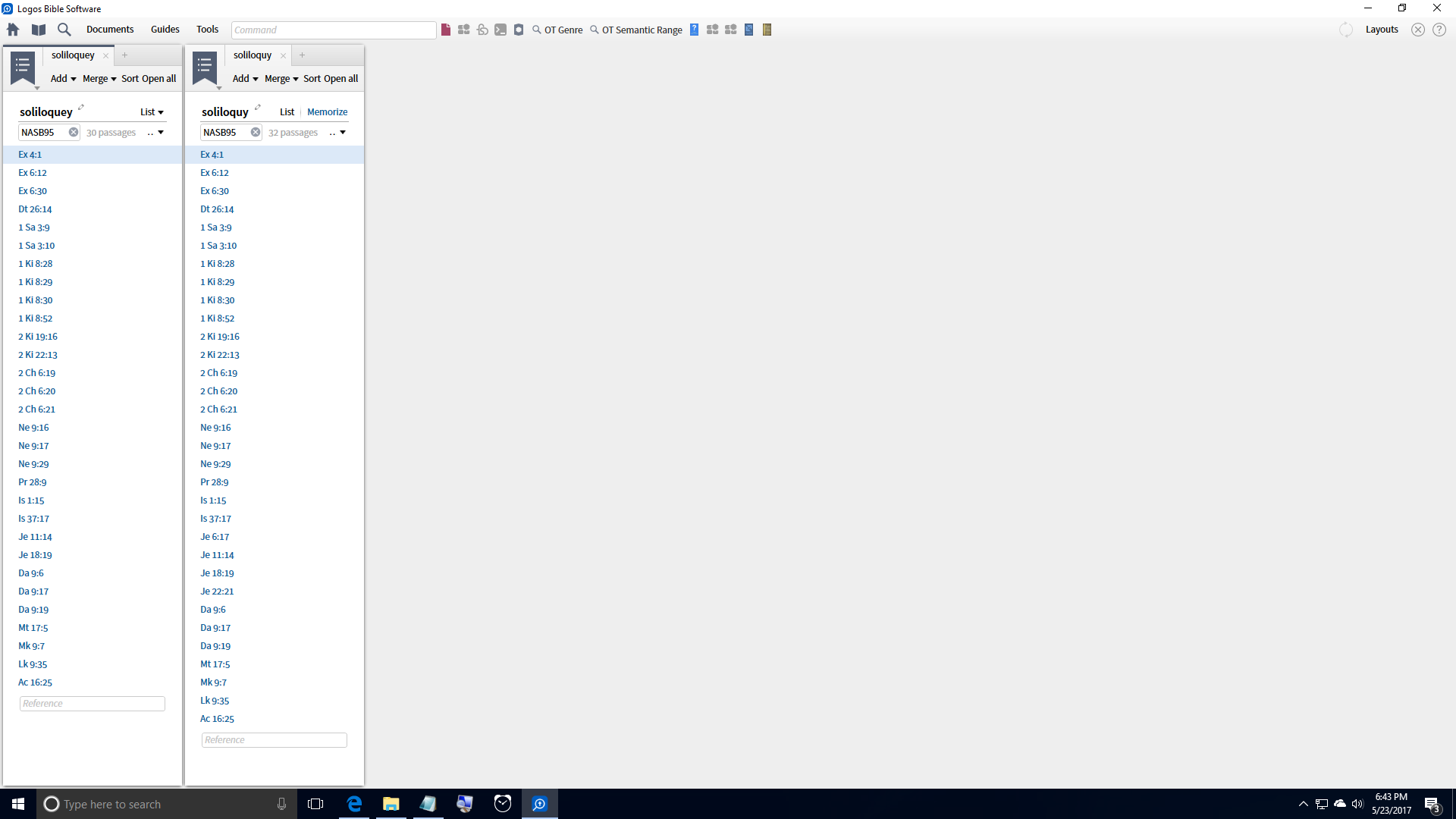Click the gray terminal-prompt shortcut icon
1456x819 pixels.
tap(500, 30)
